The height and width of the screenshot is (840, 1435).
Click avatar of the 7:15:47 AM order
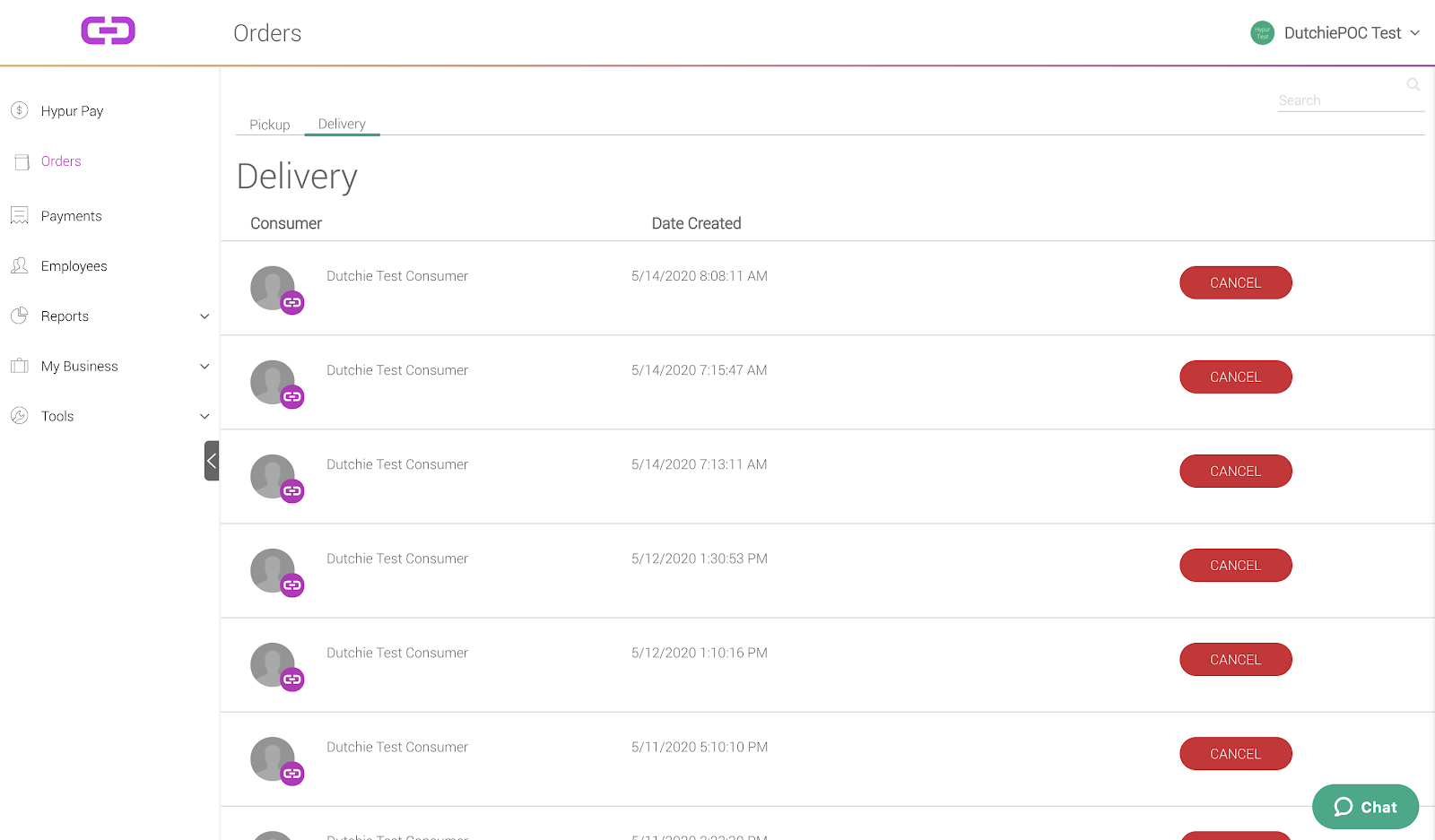tap(273, 382)
